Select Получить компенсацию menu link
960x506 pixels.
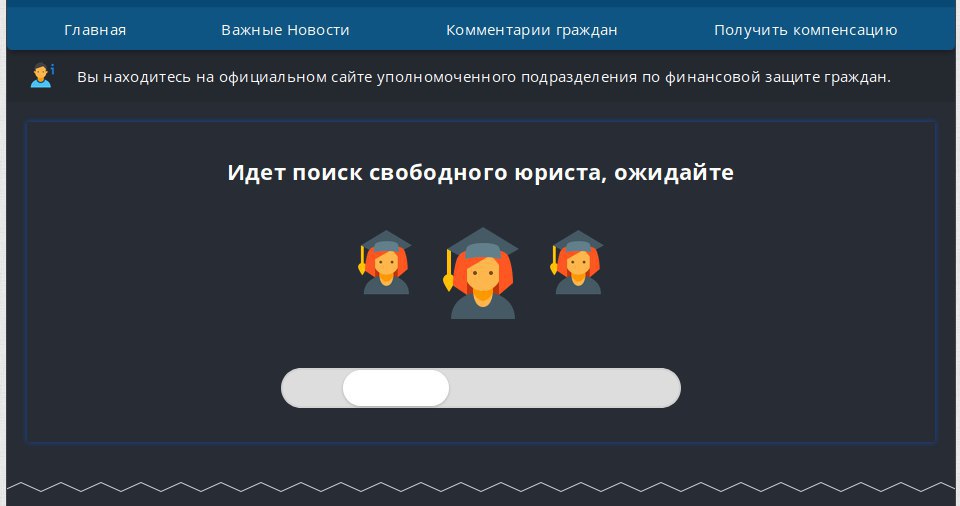806,30
